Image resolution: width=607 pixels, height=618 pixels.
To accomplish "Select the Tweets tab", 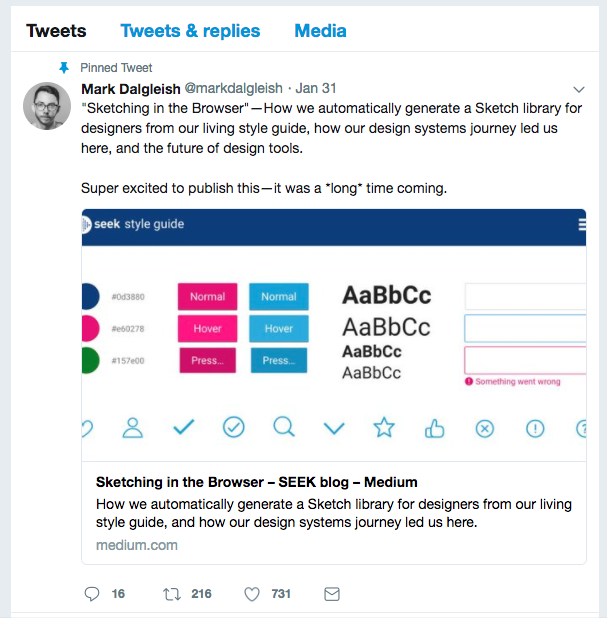I will point(56,31).
